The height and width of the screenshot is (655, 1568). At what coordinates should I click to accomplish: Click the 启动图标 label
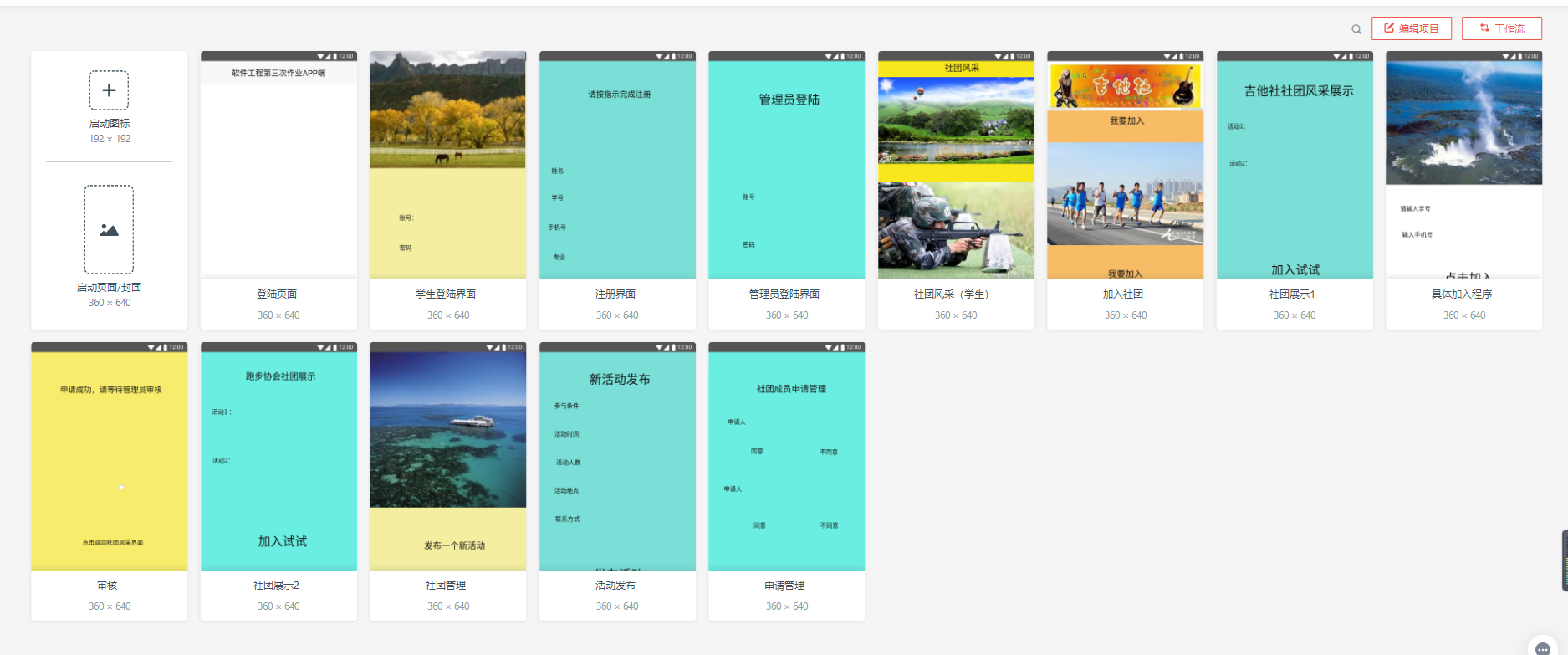[x=110, y=124]
